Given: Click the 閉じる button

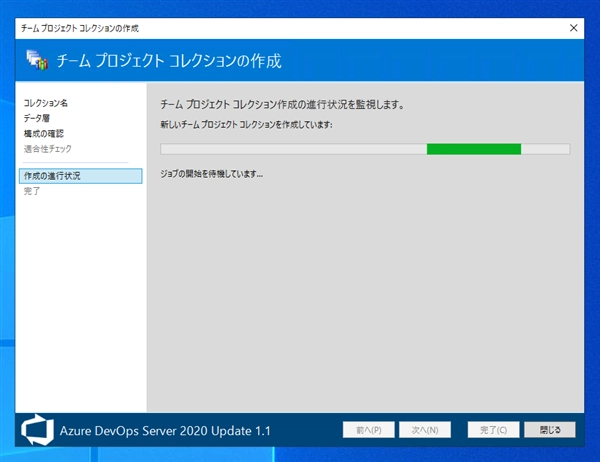Looking at the screenshot, I should click(550, 430).
